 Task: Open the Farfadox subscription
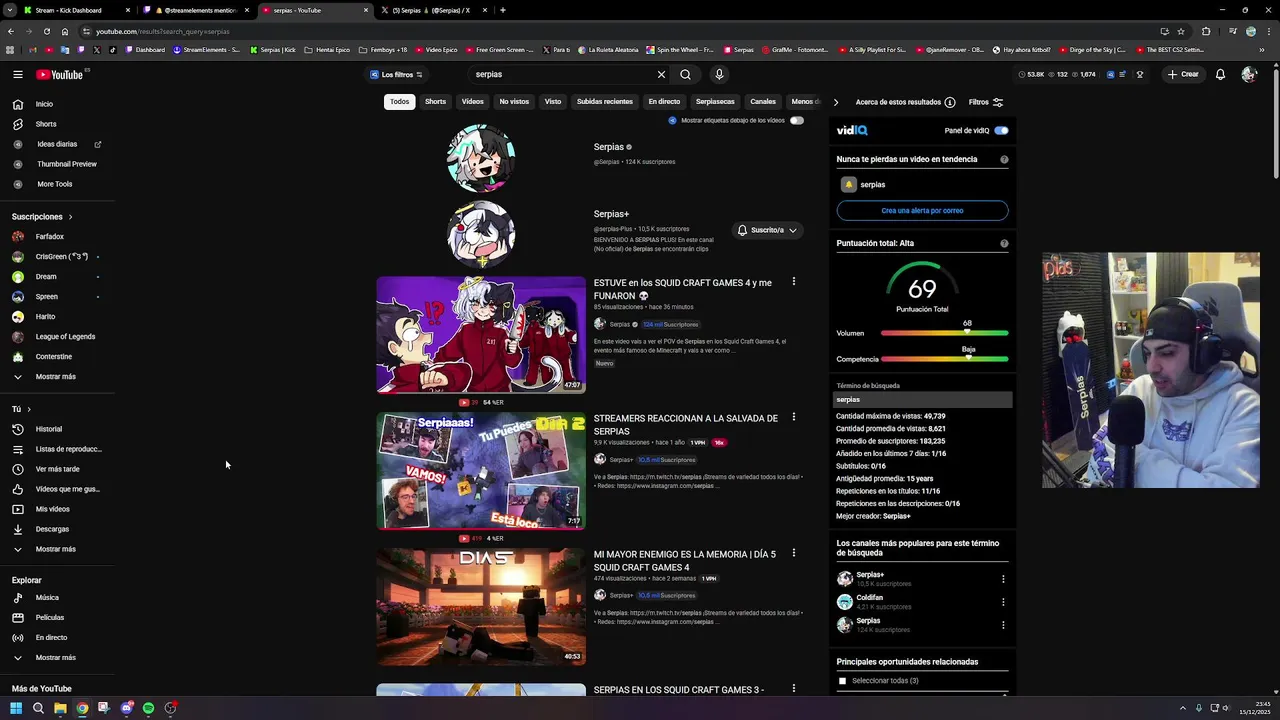(x=49, y=237)
